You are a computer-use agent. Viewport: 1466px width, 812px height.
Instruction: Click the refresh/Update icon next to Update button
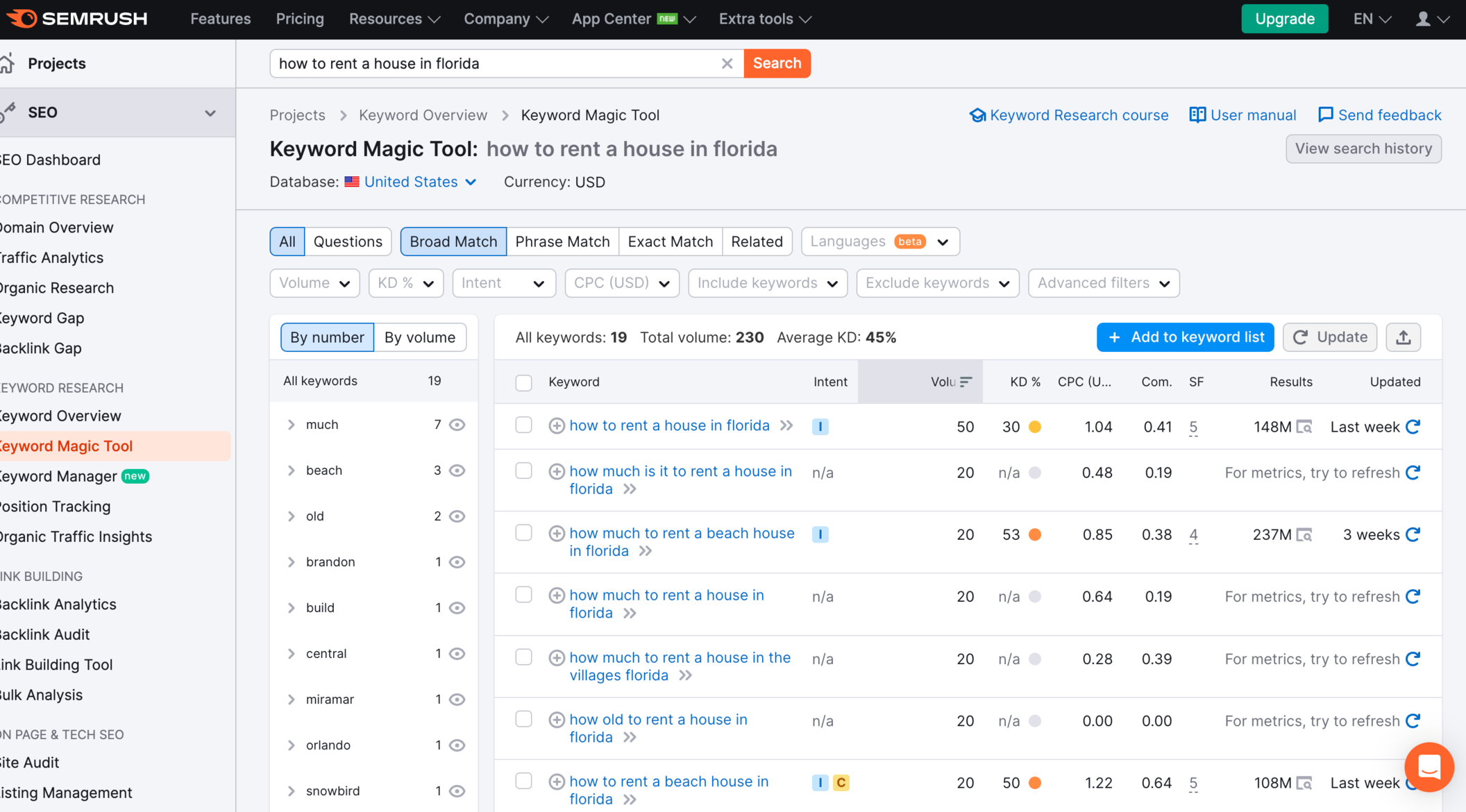click(1300, 337)
